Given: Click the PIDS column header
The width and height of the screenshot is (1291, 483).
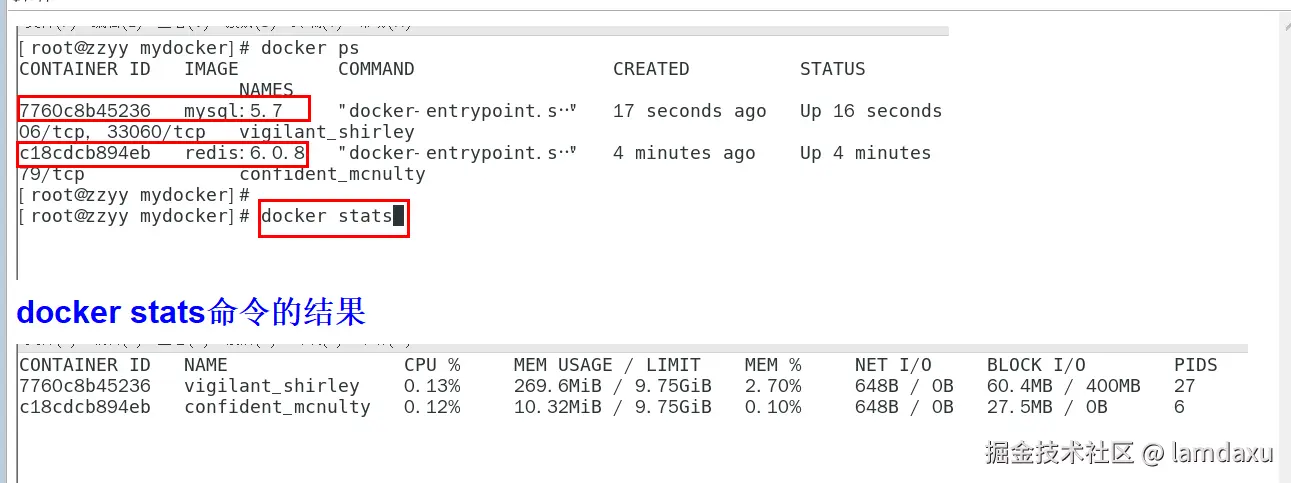Looking at the screenshot, I should click(x=1196, y=365).
